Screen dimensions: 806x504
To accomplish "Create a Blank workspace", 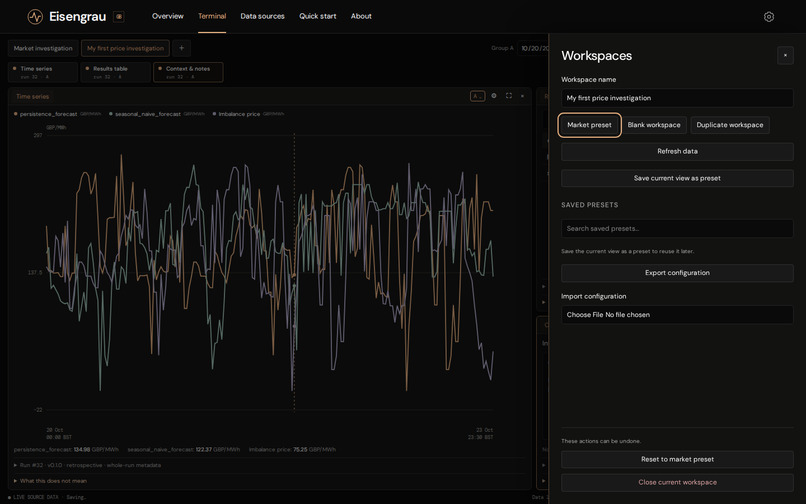I will pyautogui.click(x=654, y=125).
